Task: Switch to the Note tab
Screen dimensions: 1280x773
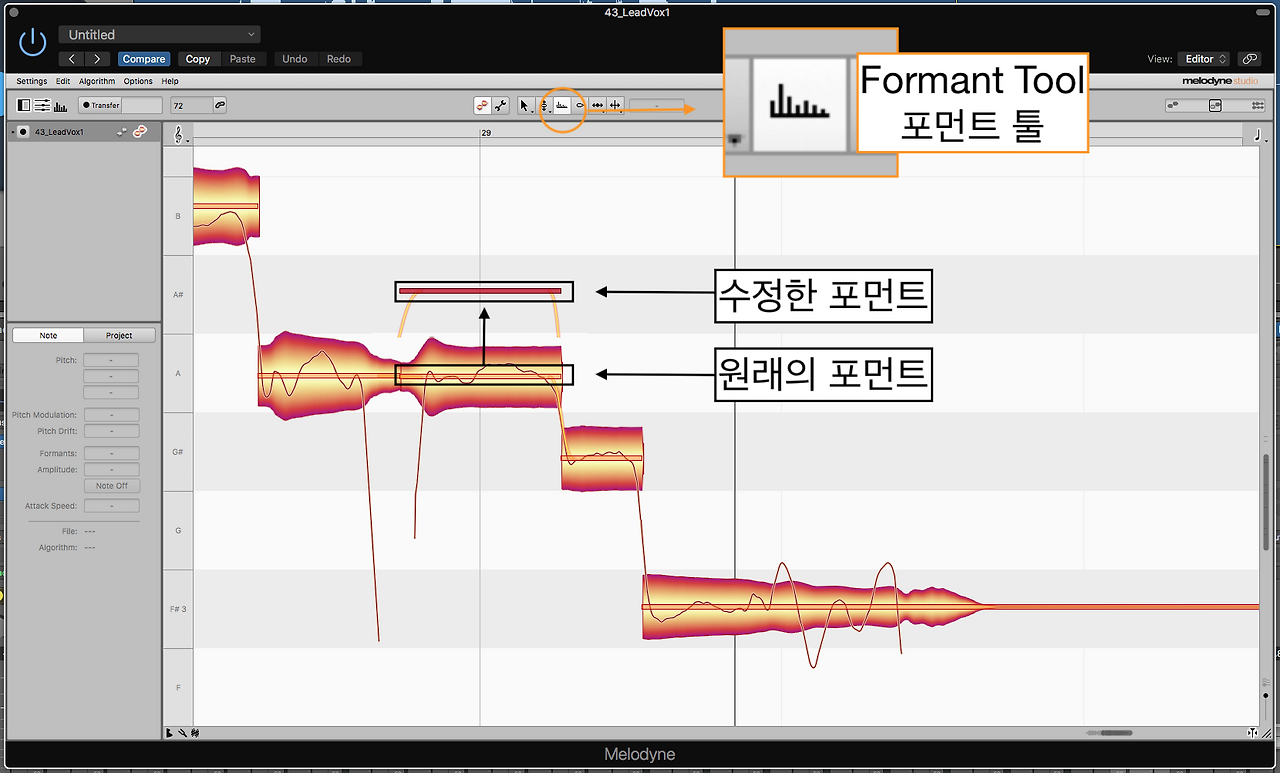Action: point(48,335)
